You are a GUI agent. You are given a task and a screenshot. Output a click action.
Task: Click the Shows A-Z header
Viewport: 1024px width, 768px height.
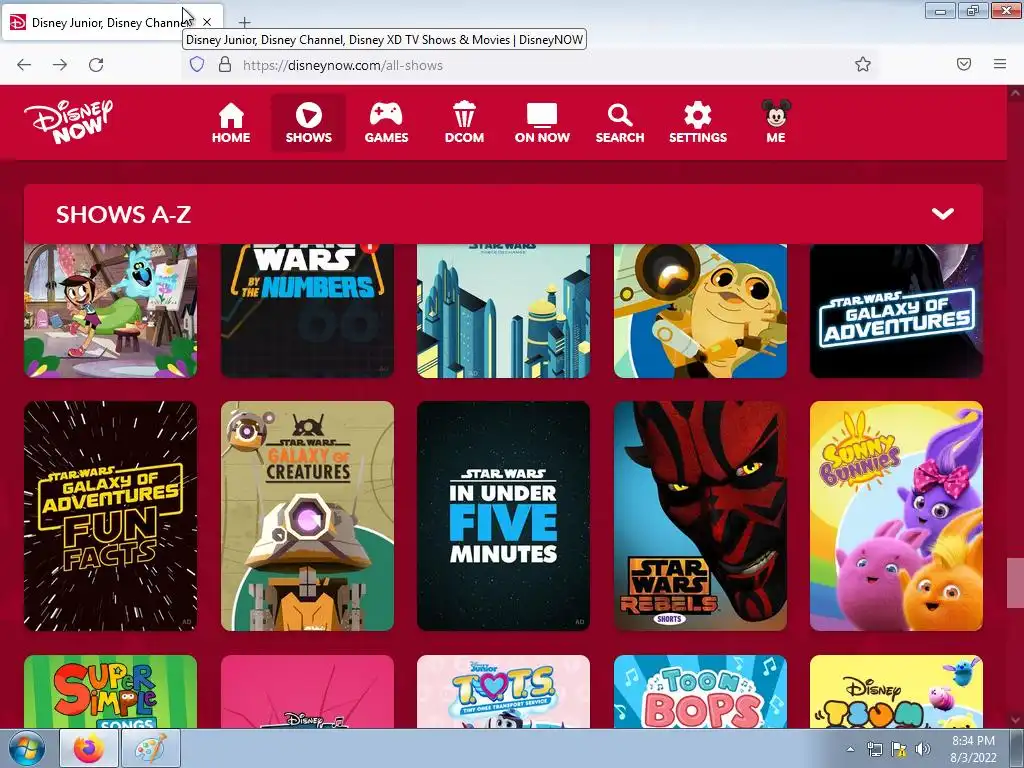(x=504, y=214)
